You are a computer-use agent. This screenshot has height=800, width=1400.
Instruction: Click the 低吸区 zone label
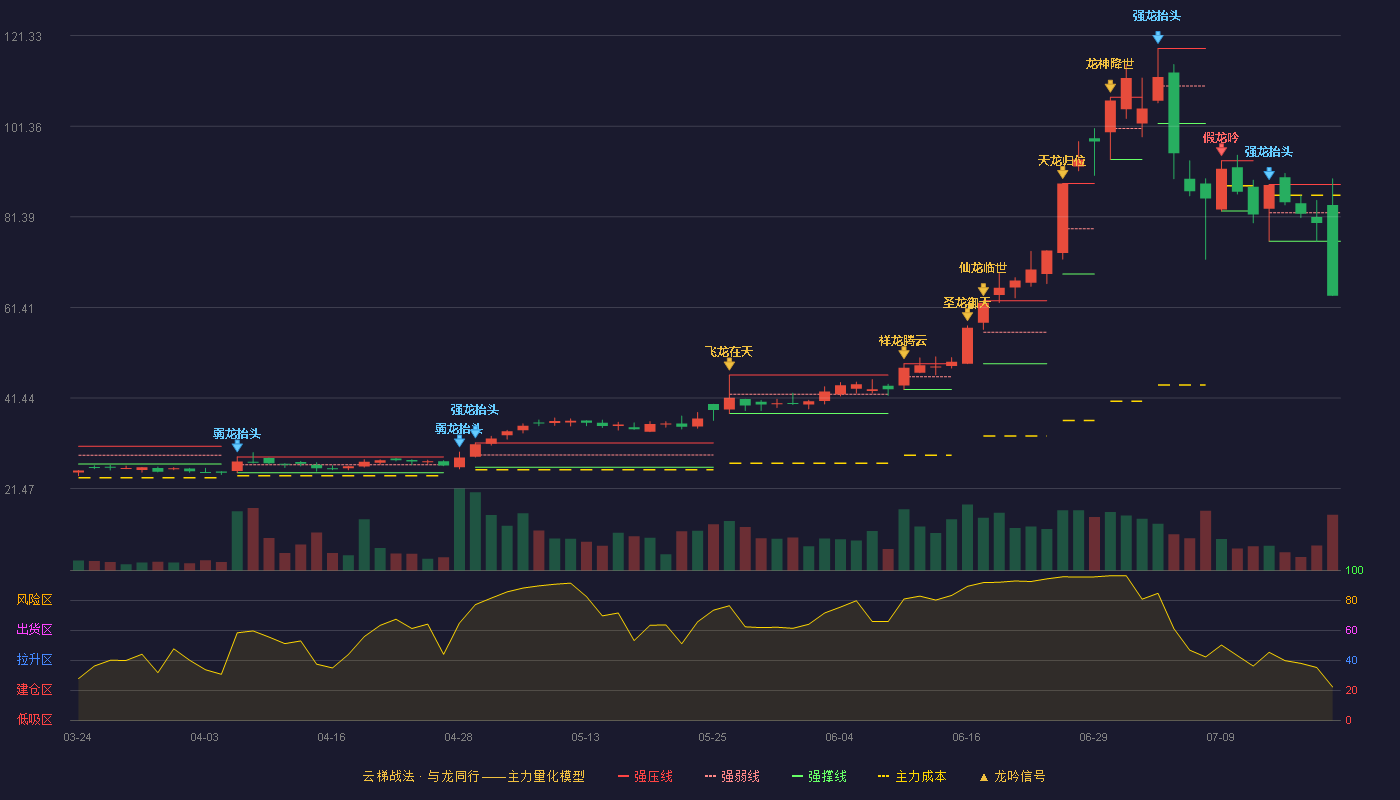pos(34,719)
